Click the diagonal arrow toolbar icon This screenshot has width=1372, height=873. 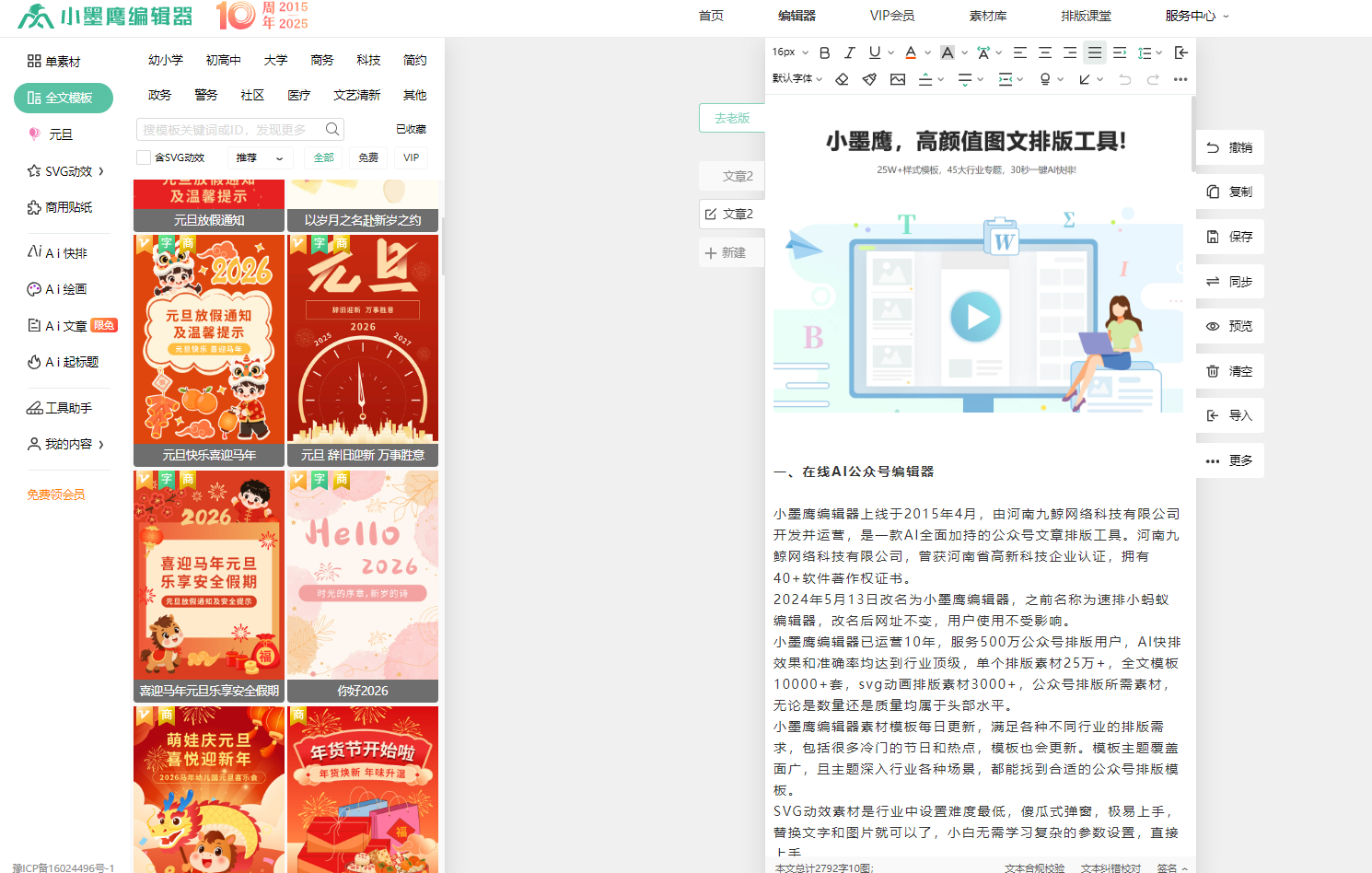(1085, 79)
